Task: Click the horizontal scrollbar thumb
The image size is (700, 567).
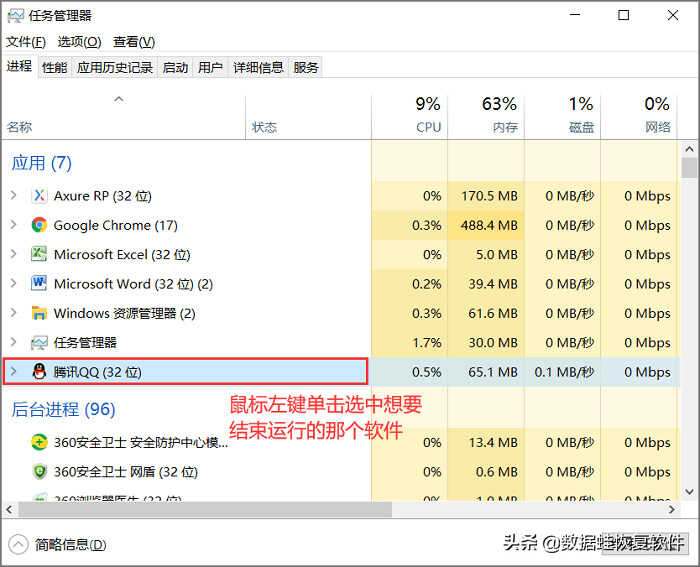Action: pos(205,509)
